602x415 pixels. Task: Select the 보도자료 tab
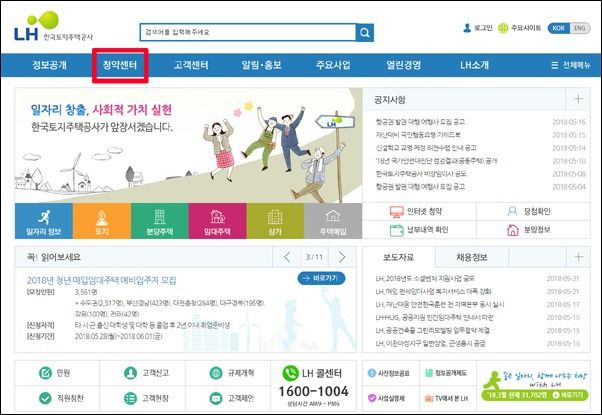click(399, 257)
